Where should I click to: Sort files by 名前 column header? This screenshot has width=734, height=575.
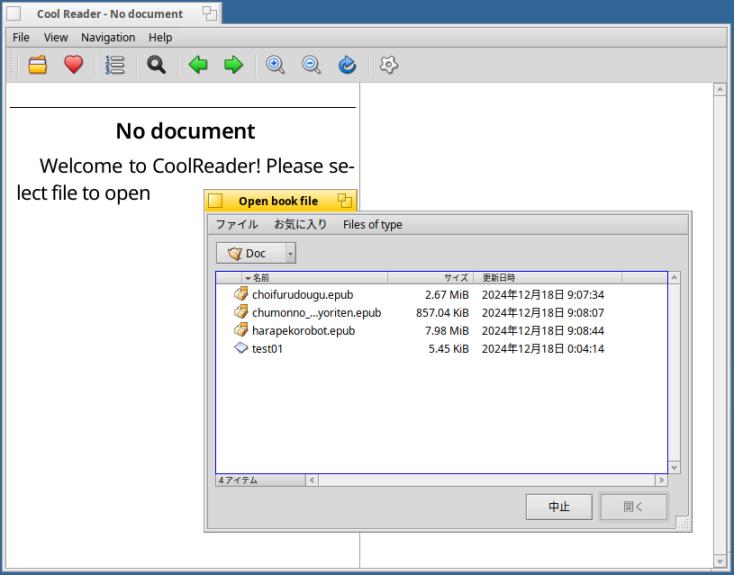315,278
